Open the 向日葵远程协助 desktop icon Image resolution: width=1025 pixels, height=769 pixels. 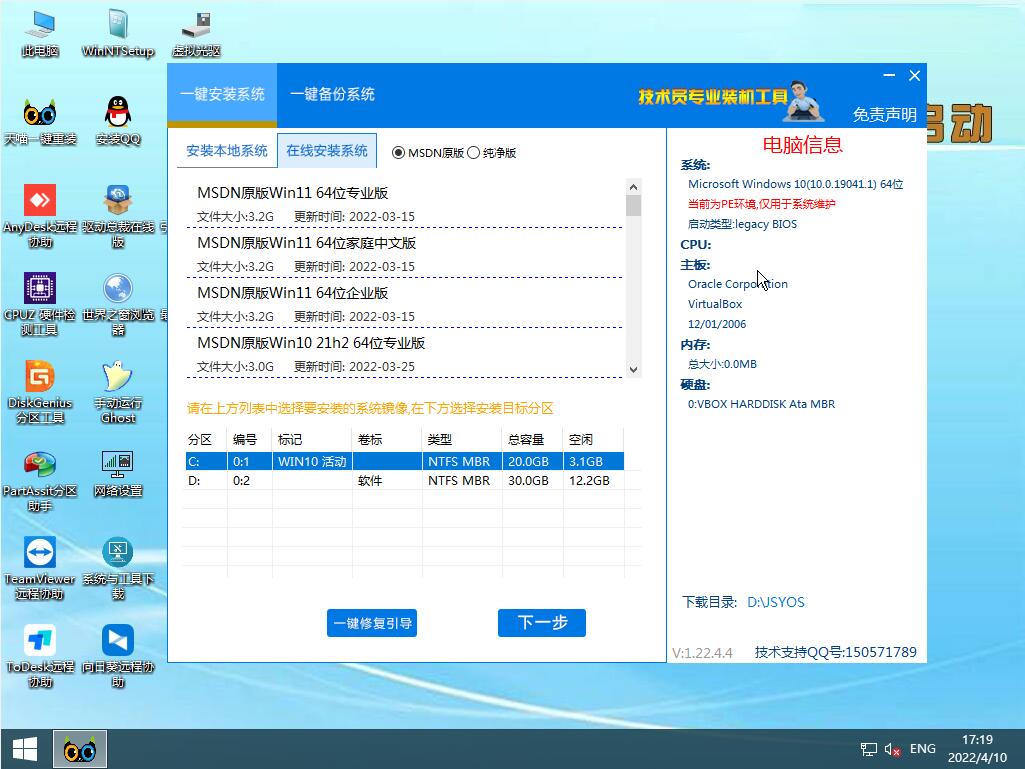(118, 657)
